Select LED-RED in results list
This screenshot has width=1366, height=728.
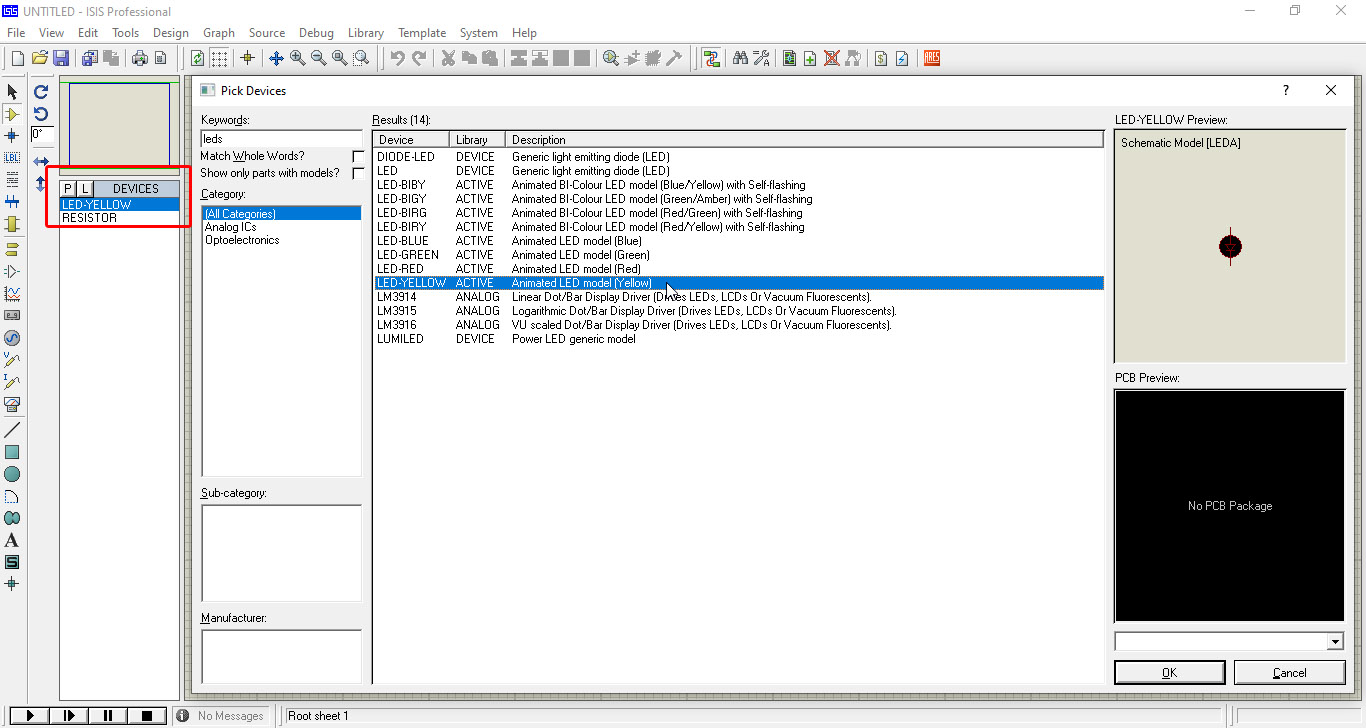[739, 269]
